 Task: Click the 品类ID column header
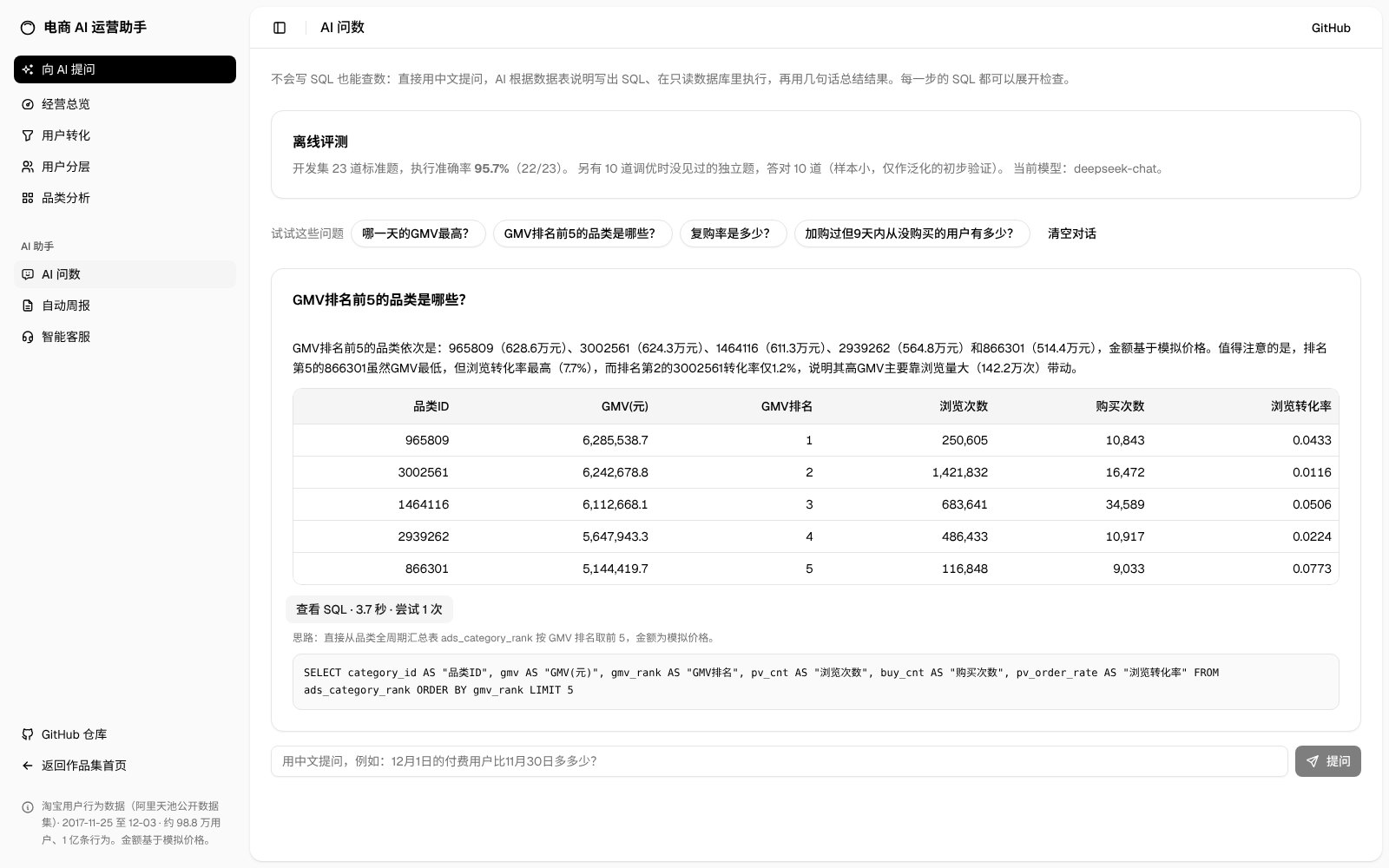pyautogui.click(x=431, y=406)
